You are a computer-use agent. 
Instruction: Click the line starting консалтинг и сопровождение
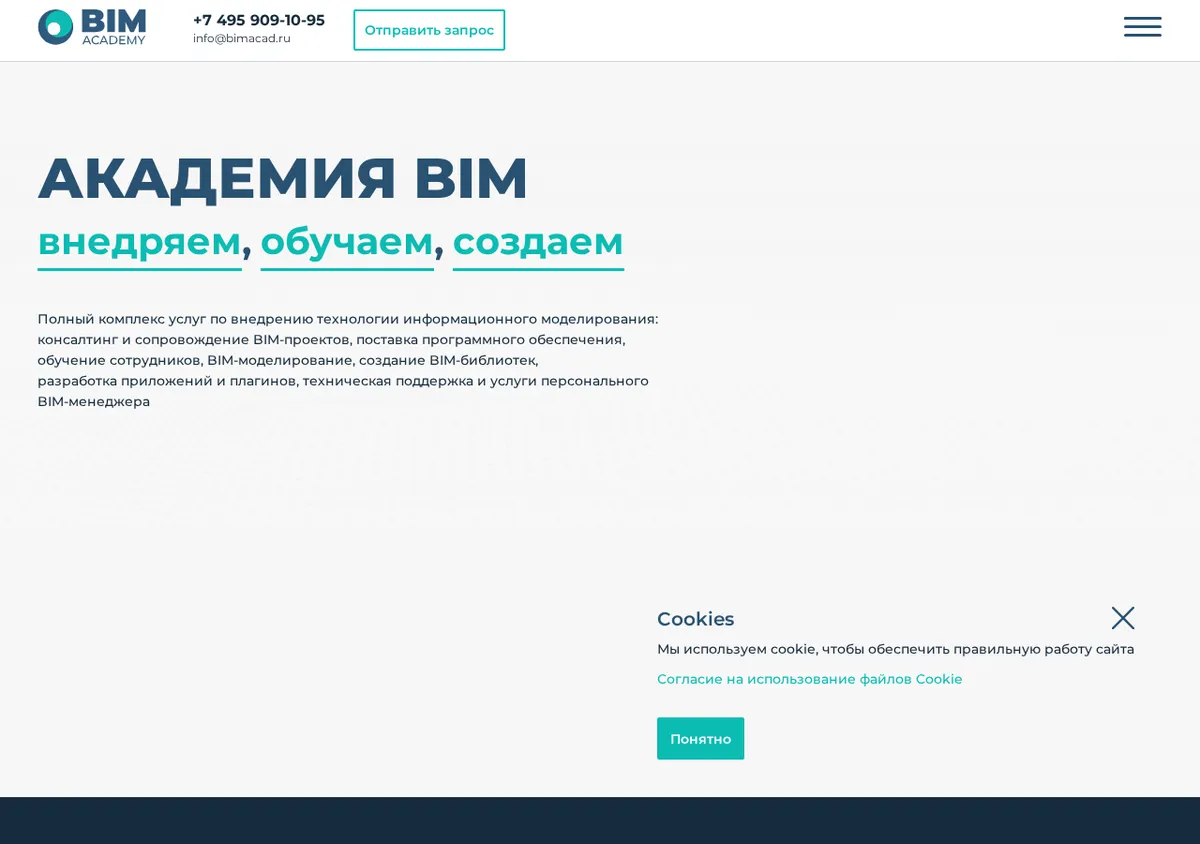click(x=331, y=340)
